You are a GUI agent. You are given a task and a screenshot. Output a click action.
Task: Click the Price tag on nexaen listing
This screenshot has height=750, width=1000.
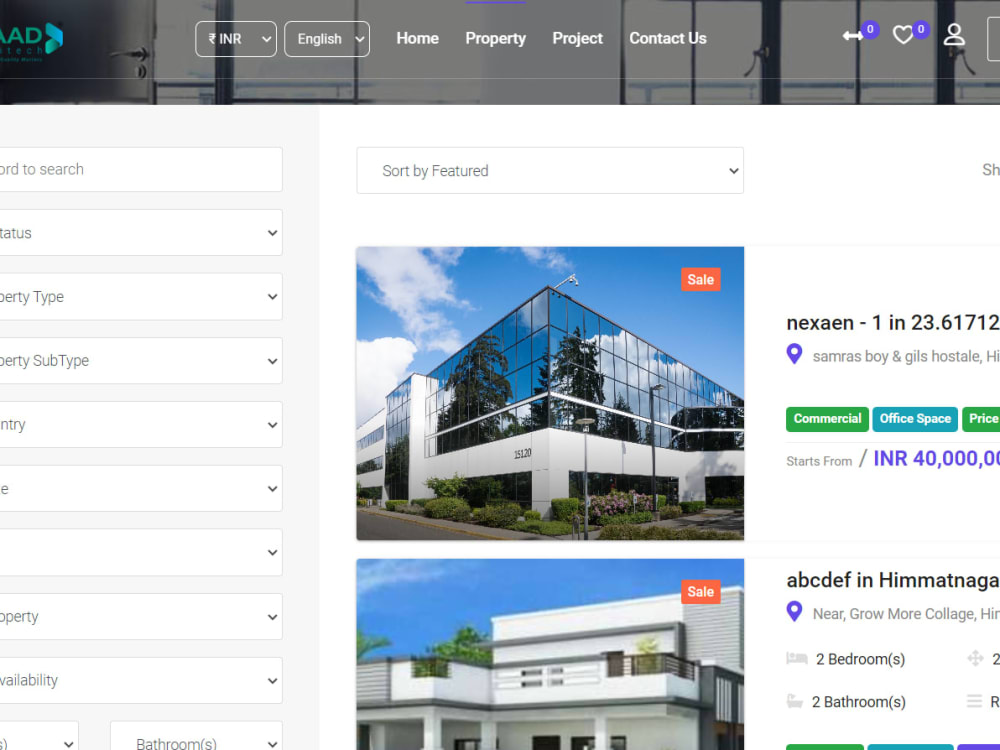click(x=981, y=419)
